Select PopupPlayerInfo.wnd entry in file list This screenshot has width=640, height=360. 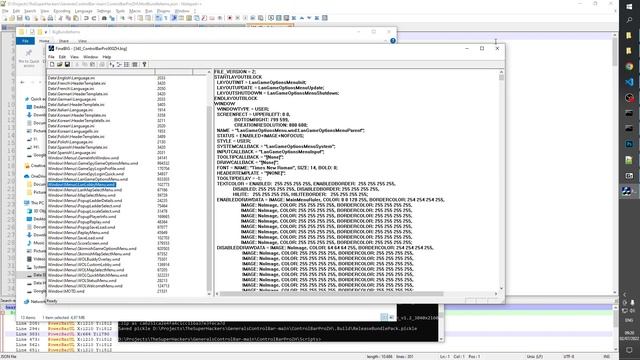82,216
